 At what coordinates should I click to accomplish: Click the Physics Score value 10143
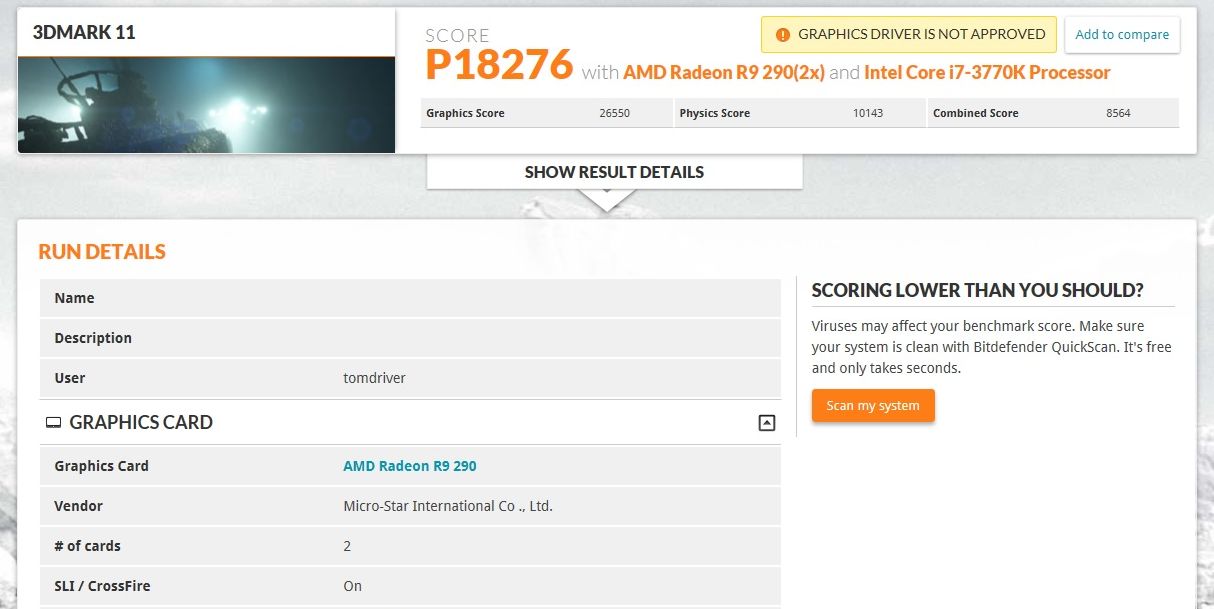coord(868,113)
